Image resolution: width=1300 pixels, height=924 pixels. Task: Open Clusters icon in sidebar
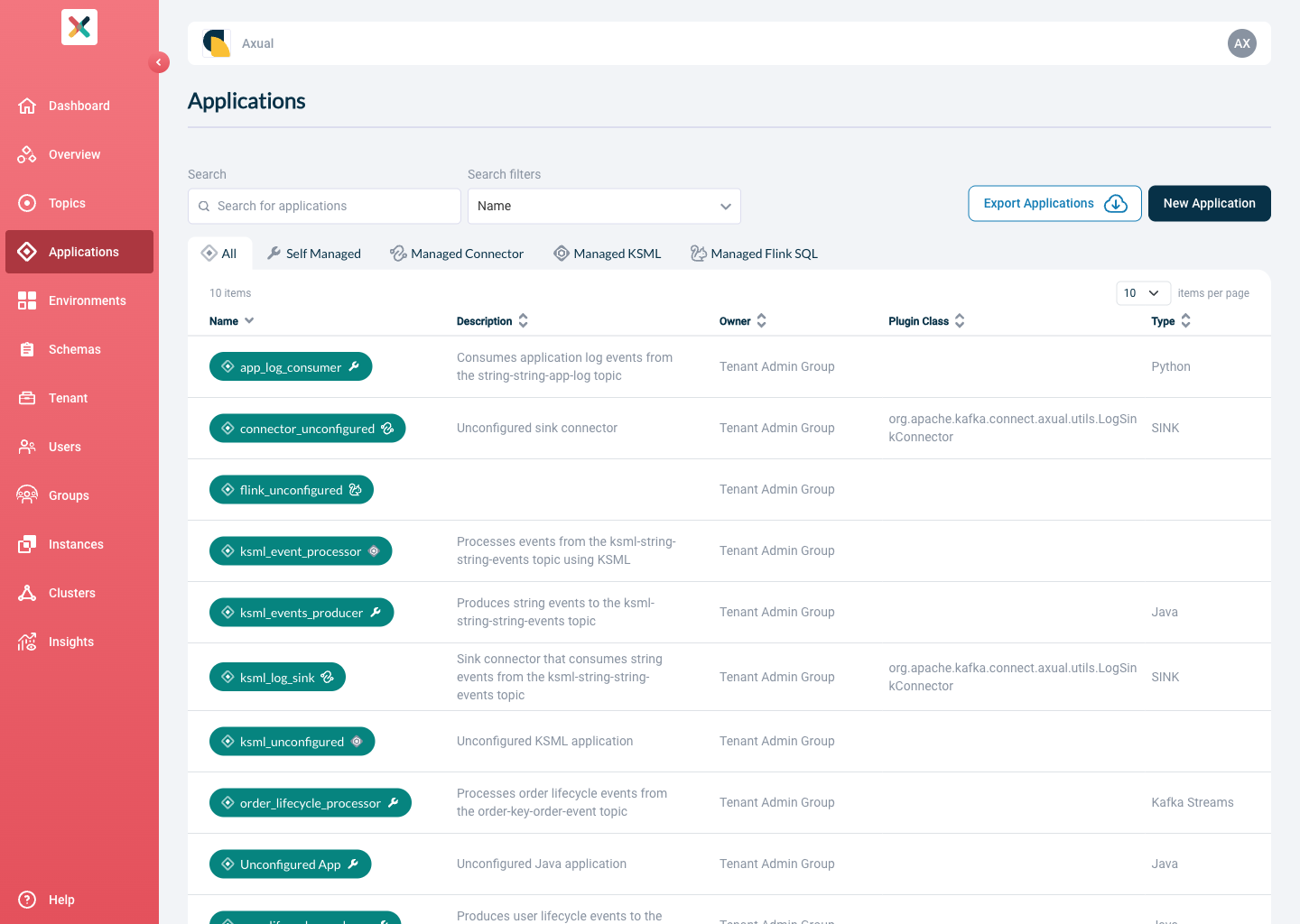pos(27,593)
